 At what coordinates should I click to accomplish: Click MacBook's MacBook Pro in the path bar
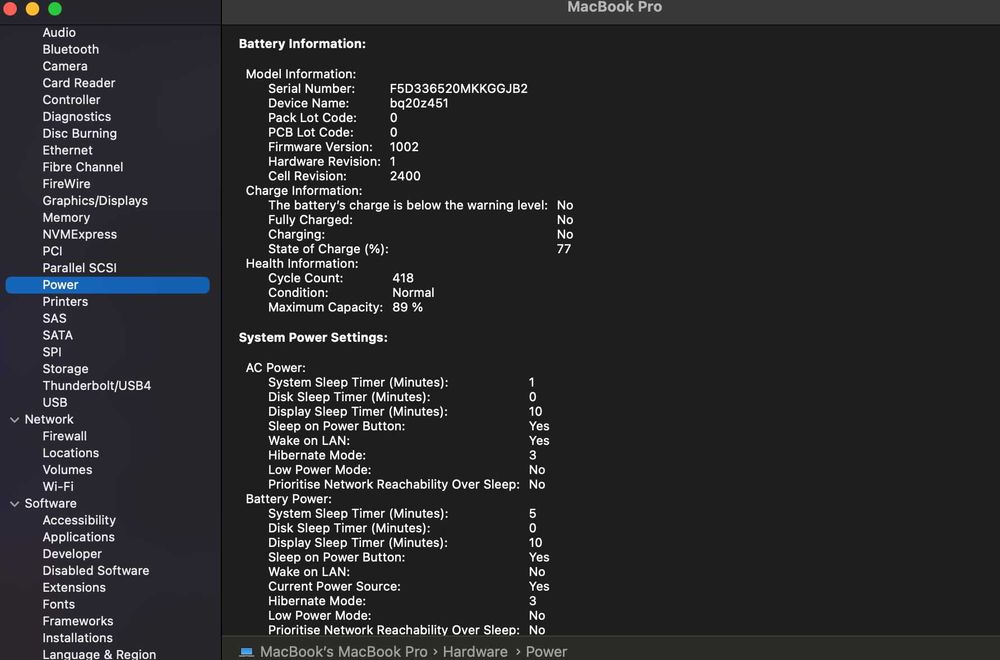coord(343,652)
